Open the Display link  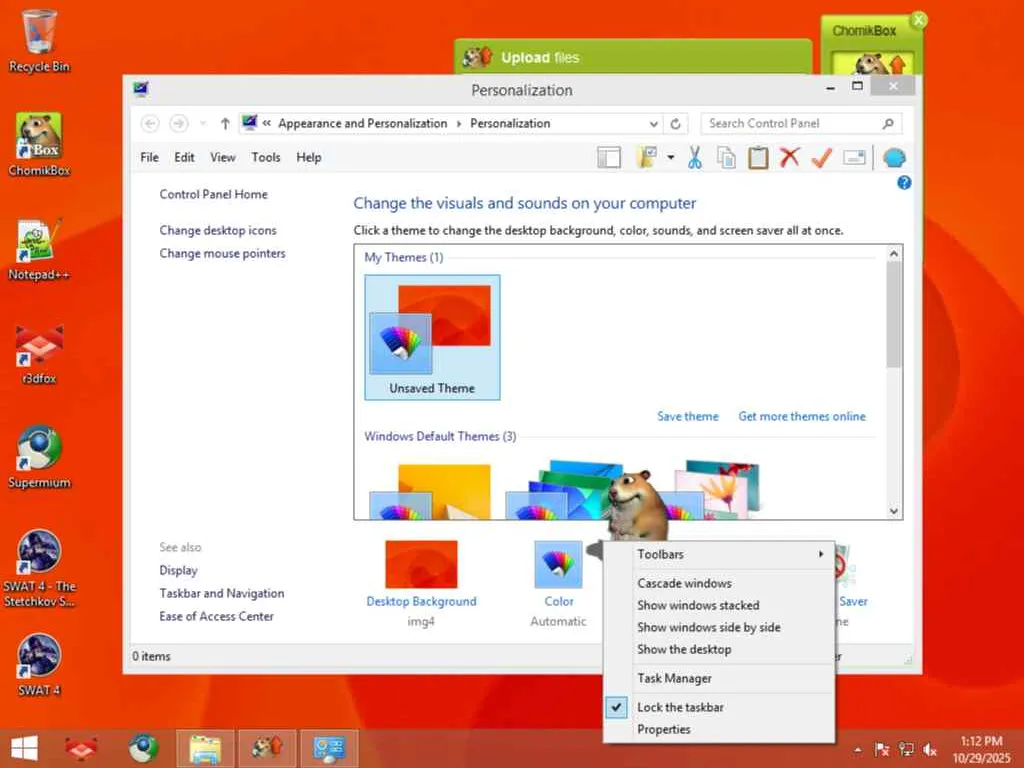[x=178, y=571]
